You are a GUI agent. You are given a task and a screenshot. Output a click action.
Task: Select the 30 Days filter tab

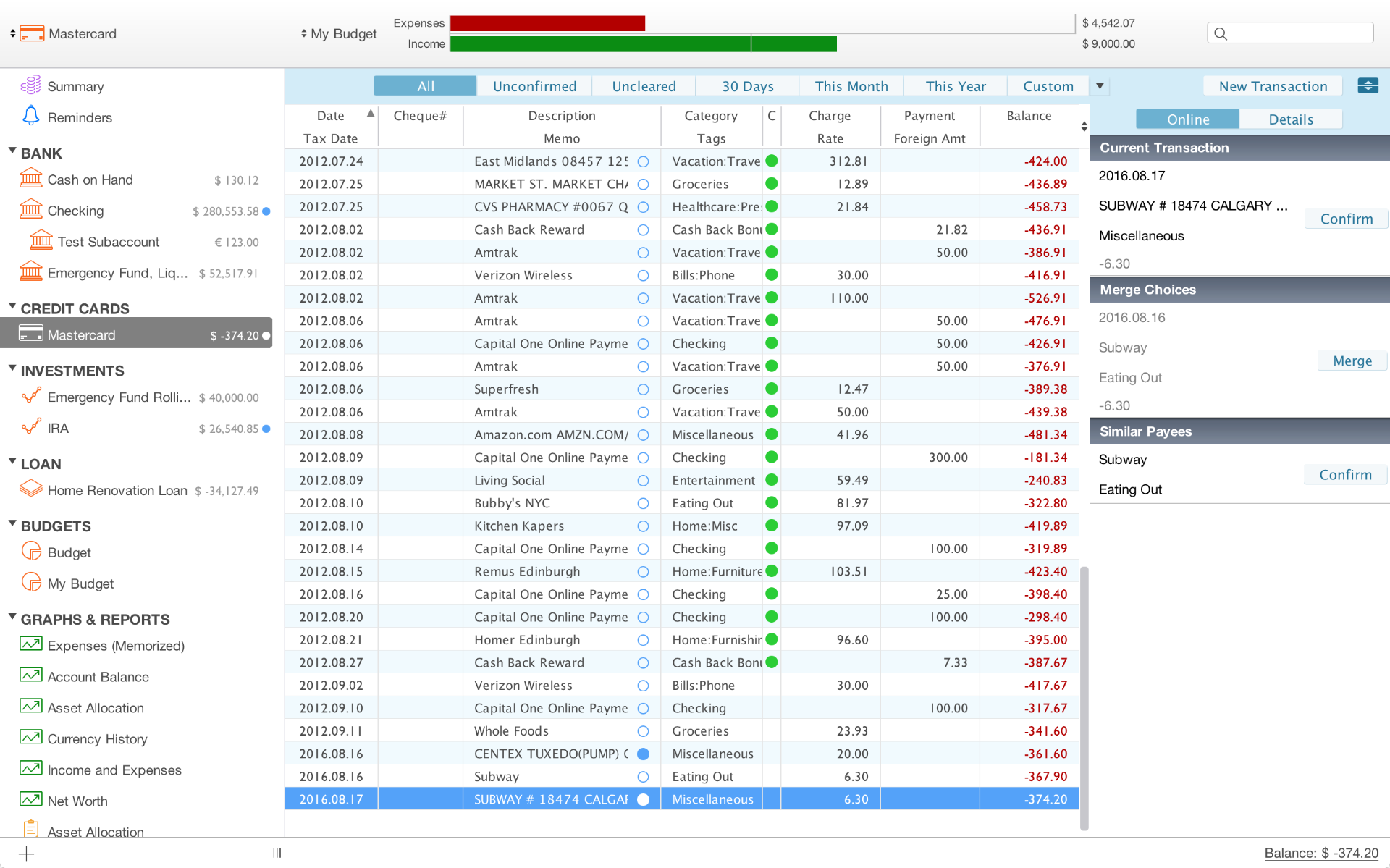[x=747, y=86]
